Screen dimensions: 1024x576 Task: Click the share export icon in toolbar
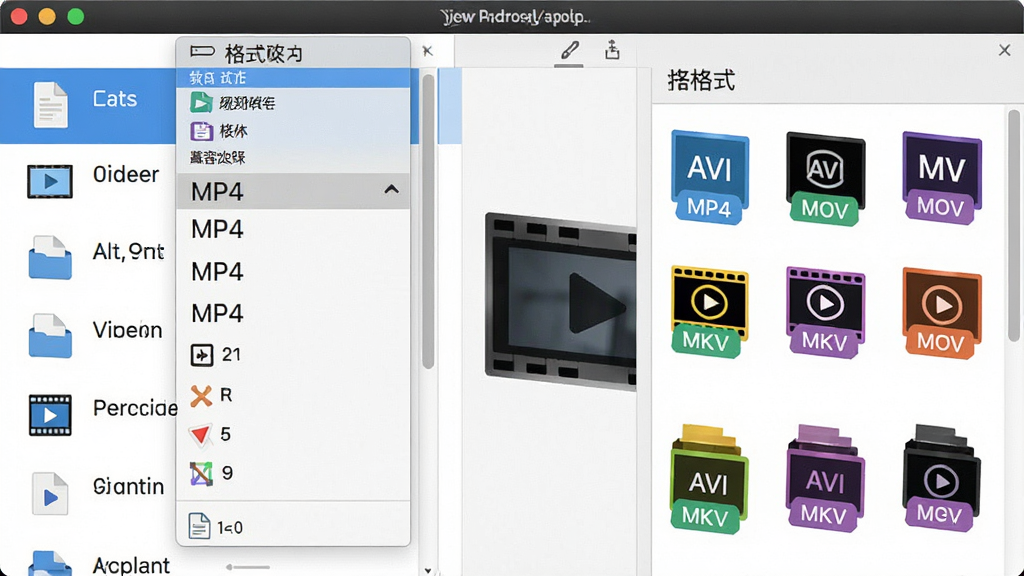tap(612, 50)
